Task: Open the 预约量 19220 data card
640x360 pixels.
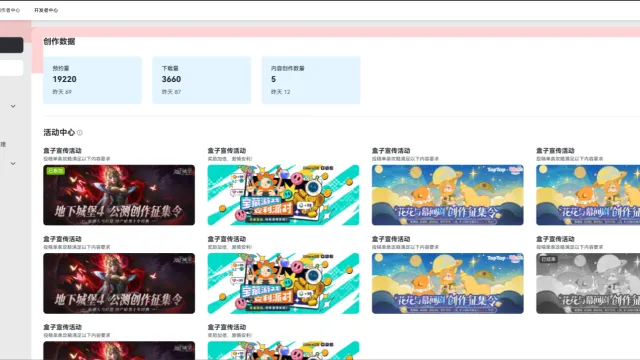Action: [93, 80]
